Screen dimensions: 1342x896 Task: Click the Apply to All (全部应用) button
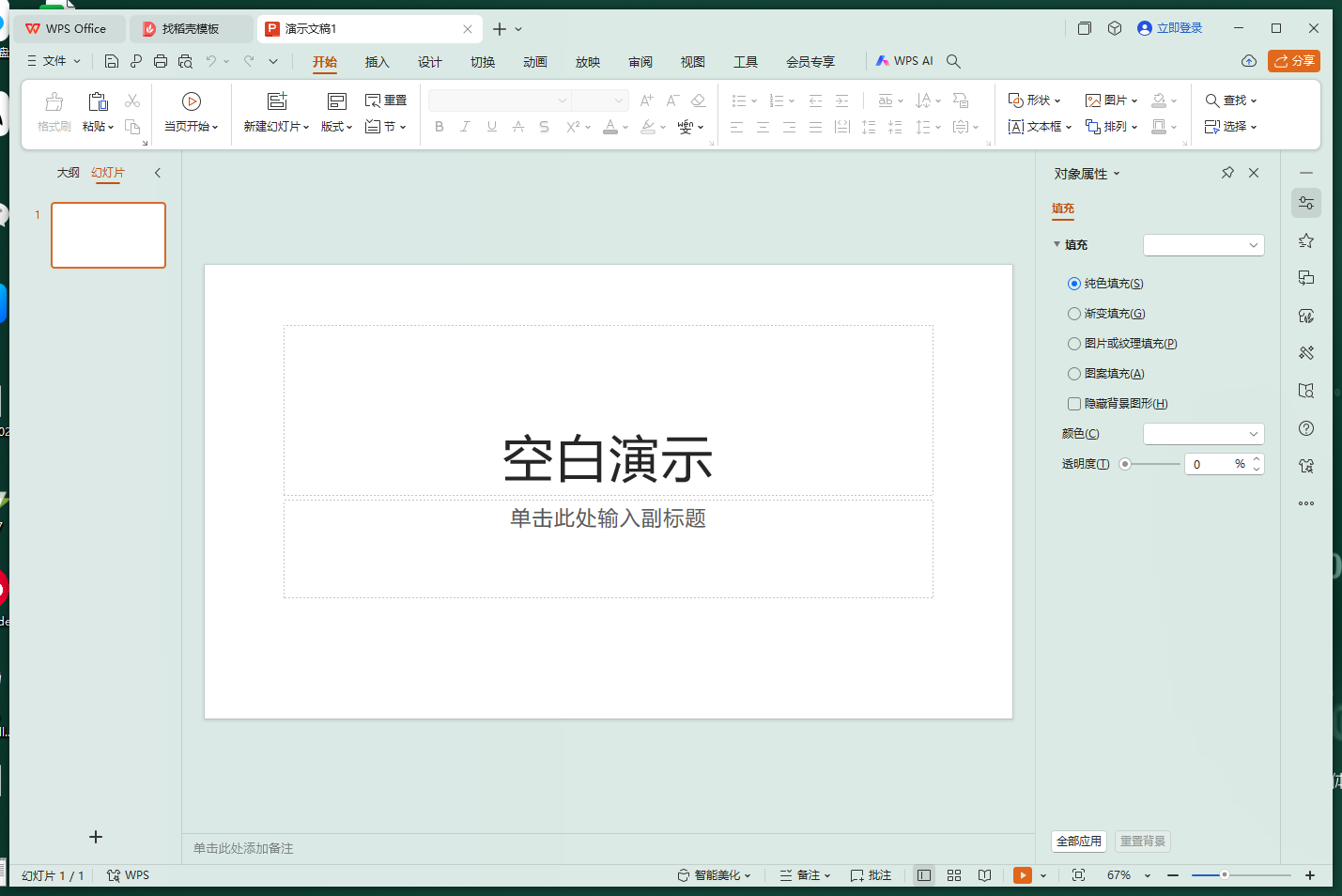pyautogui.click(x=1079, y=842)
